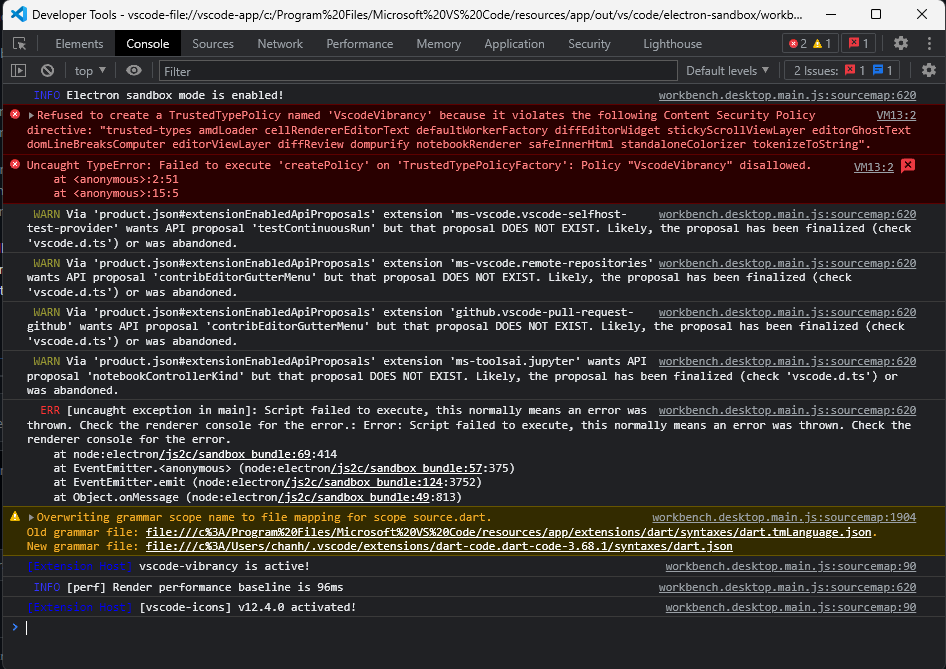Open the console sidebar
This screenshot has width=946, height=669.
(x=17, y=70)
